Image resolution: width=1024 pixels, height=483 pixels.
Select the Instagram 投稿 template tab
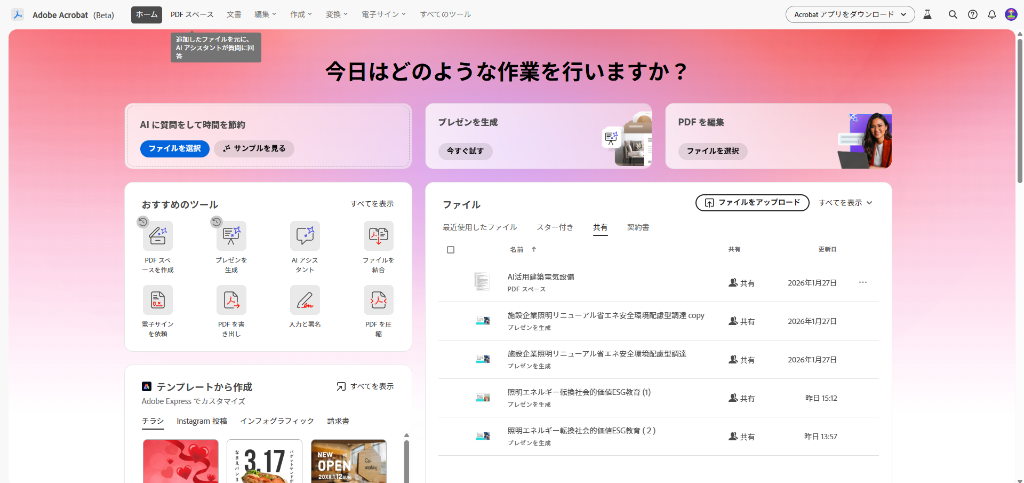[202, 421]
